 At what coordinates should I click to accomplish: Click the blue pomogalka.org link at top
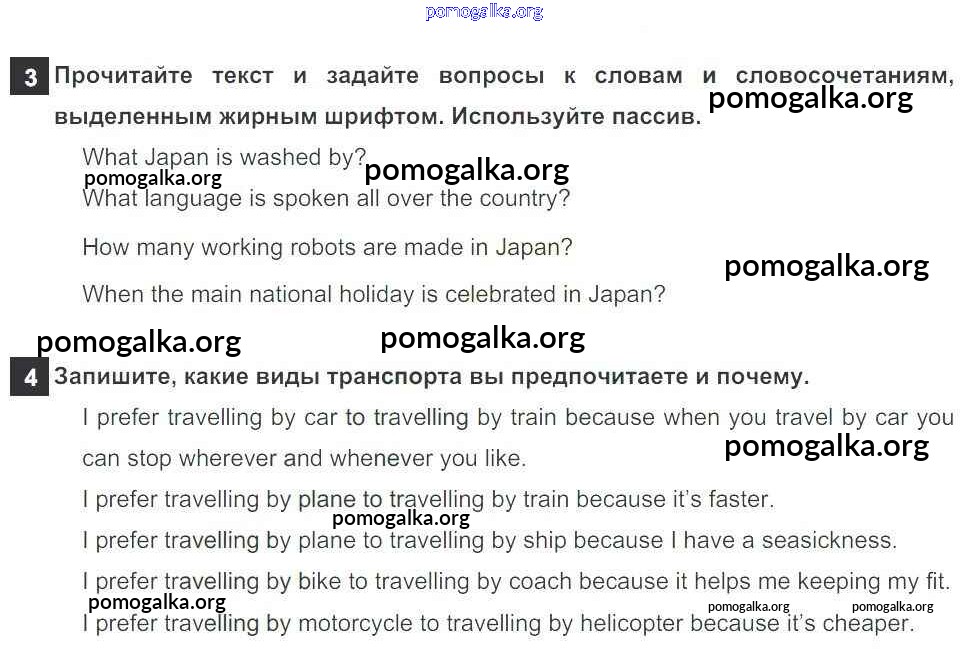pos(483,12)
